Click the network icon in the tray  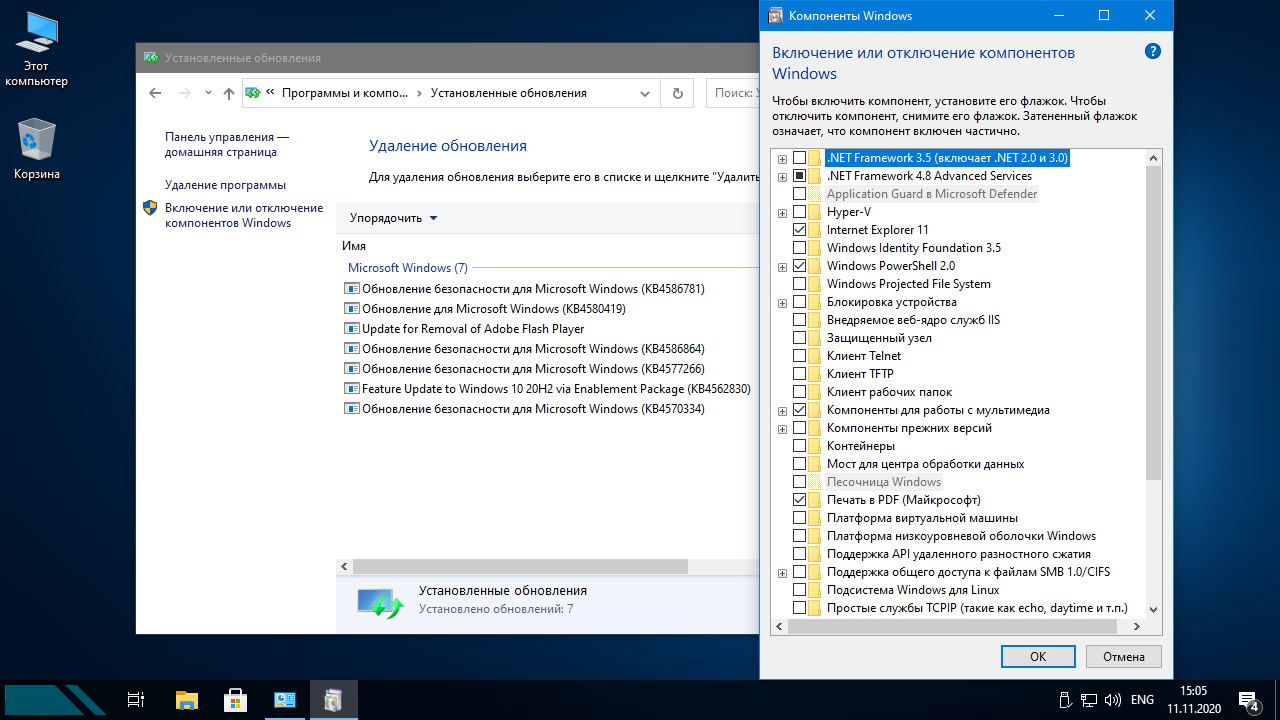pos(1089,700)
